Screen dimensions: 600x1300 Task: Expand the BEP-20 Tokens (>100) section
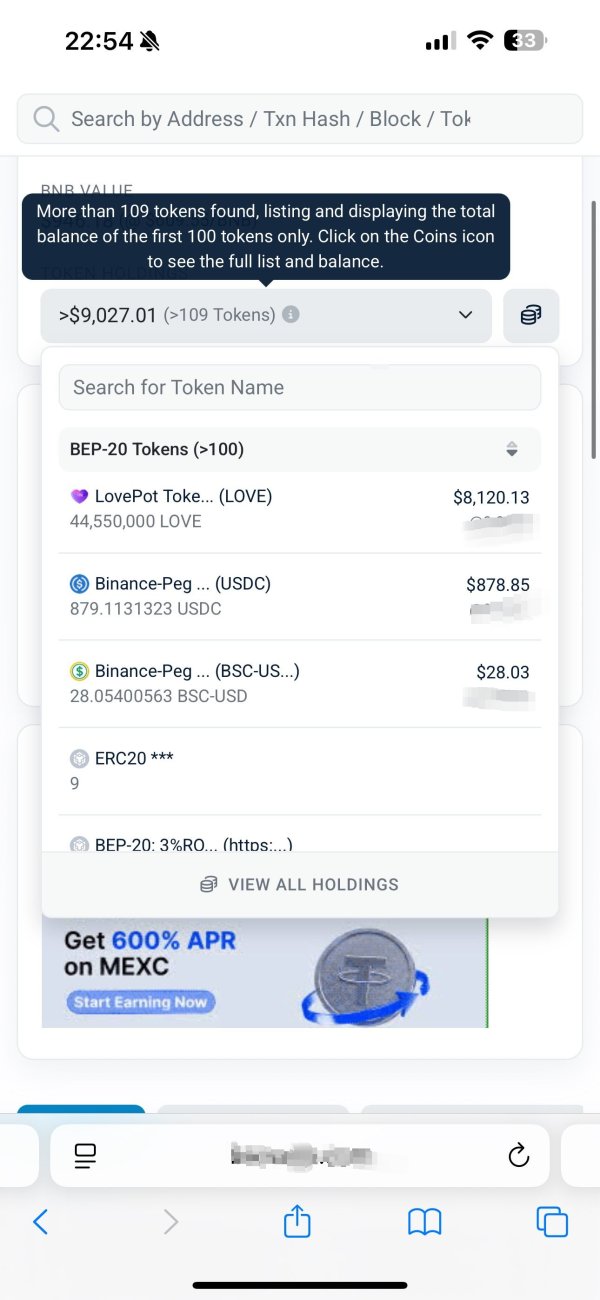coord(157,450)
